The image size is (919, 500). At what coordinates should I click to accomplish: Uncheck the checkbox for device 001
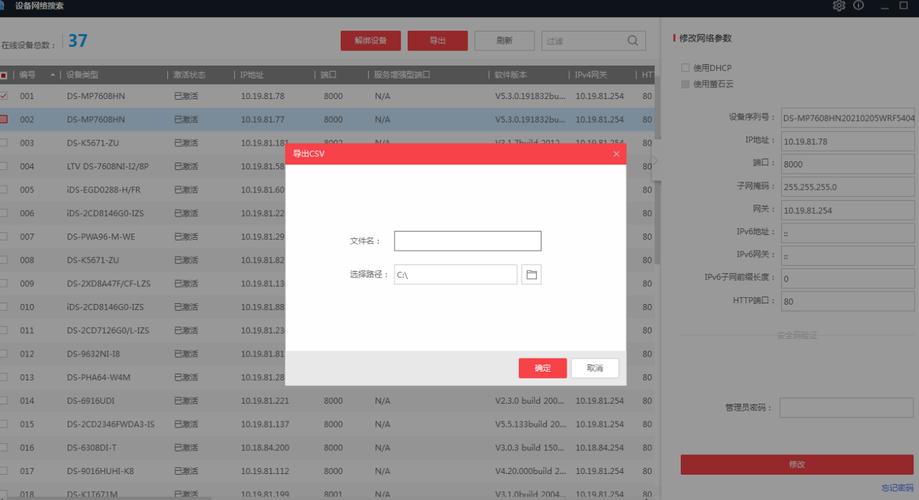4,96
